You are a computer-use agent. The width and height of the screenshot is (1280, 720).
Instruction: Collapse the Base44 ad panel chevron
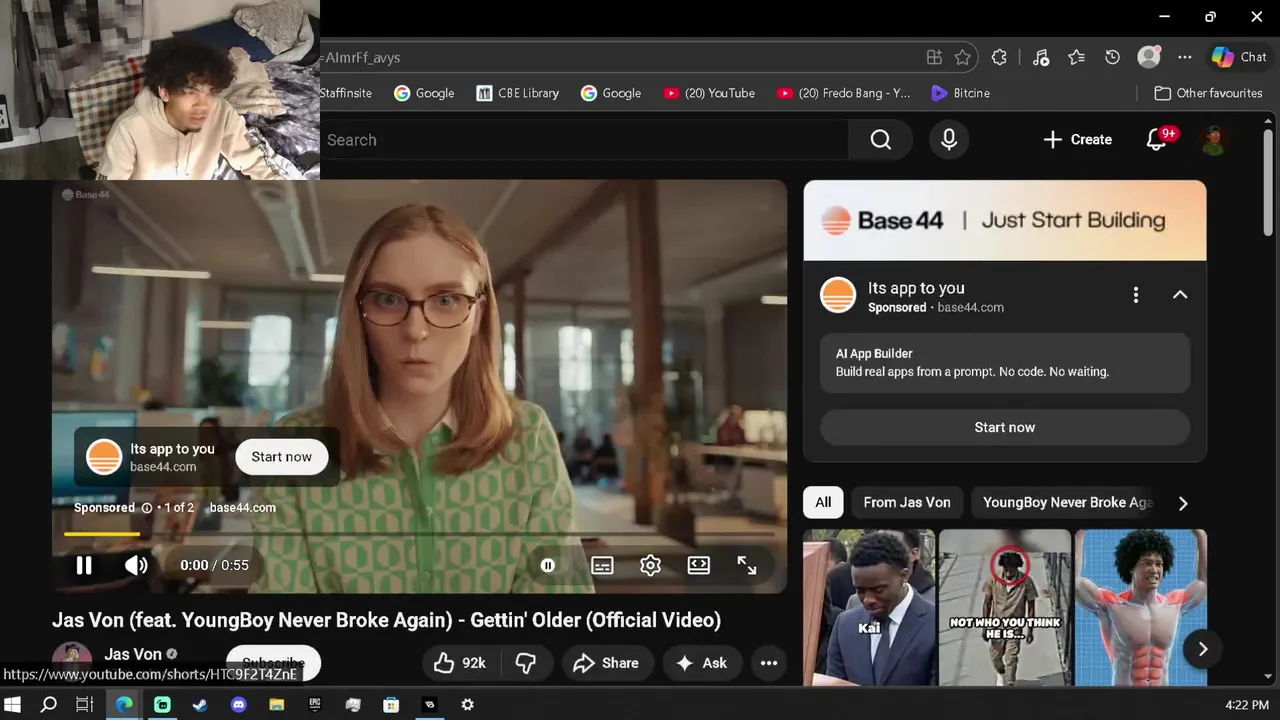click(1180, 295)
